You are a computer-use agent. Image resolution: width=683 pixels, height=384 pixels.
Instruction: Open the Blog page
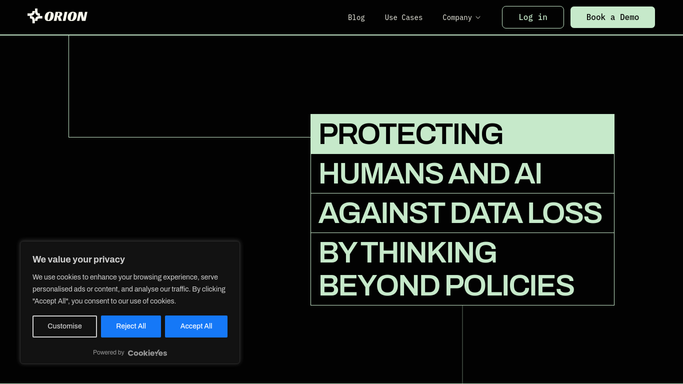tap(356, 17)
